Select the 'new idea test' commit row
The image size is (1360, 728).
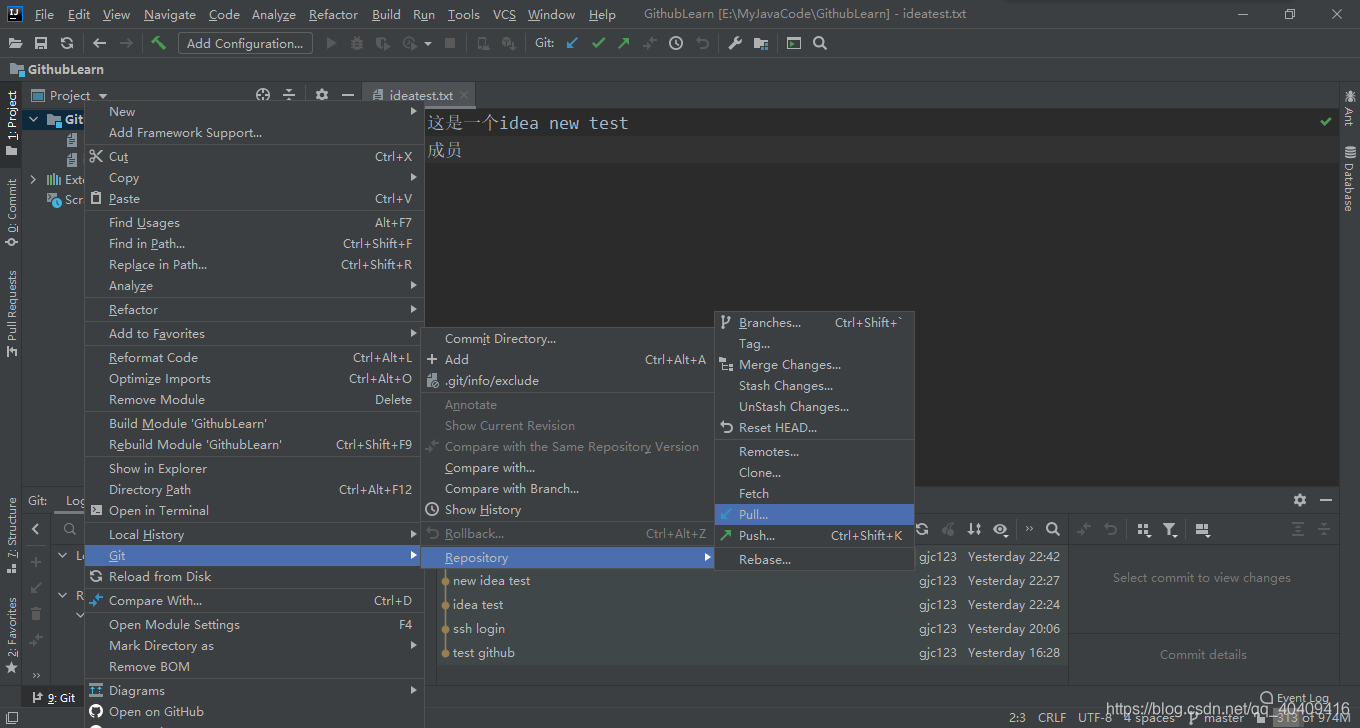click(x=751, y=581)
